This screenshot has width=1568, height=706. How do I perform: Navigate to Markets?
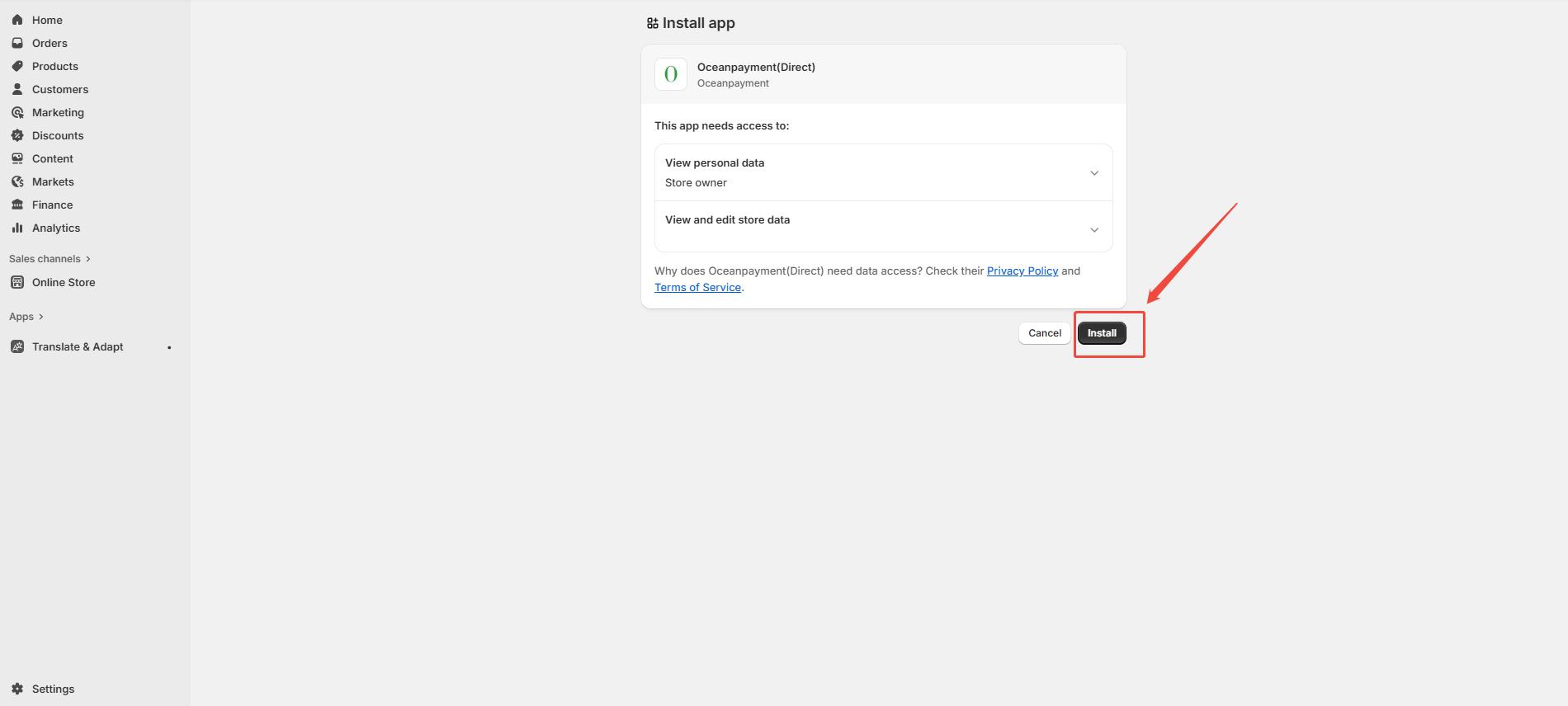(x=53, y=181)
